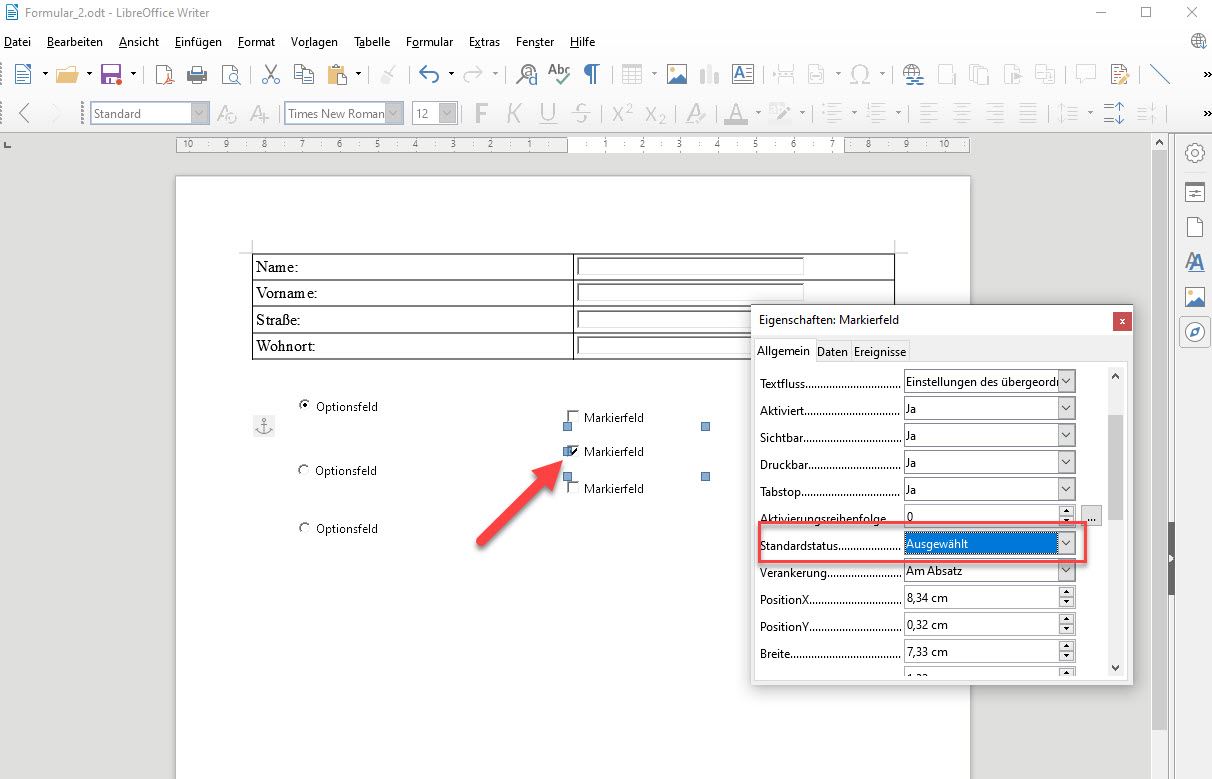Click the Vorname text field in table
Image resolution: width=1212 pixels, height=779 pixels.
pos(690,292)
